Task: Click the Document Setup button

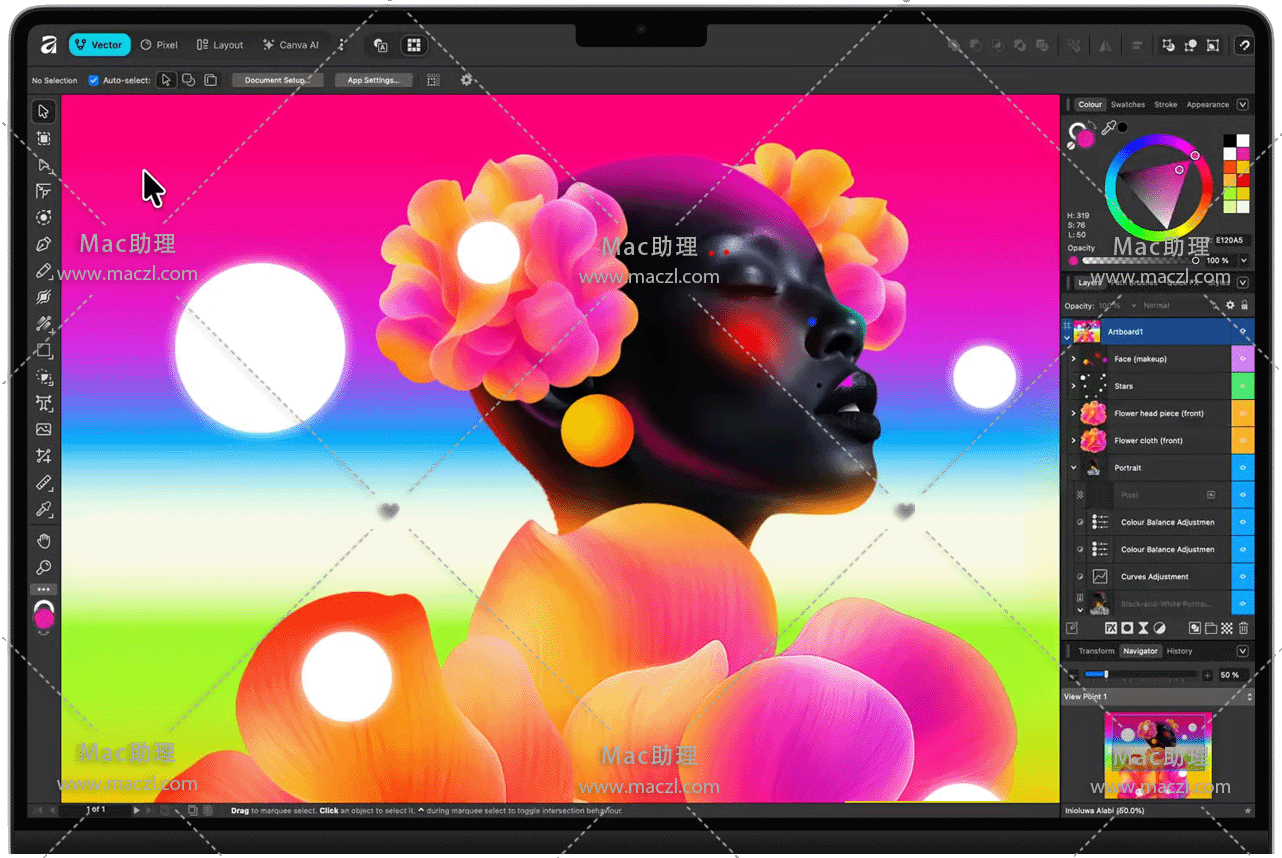Action: (x=277, y=81)
